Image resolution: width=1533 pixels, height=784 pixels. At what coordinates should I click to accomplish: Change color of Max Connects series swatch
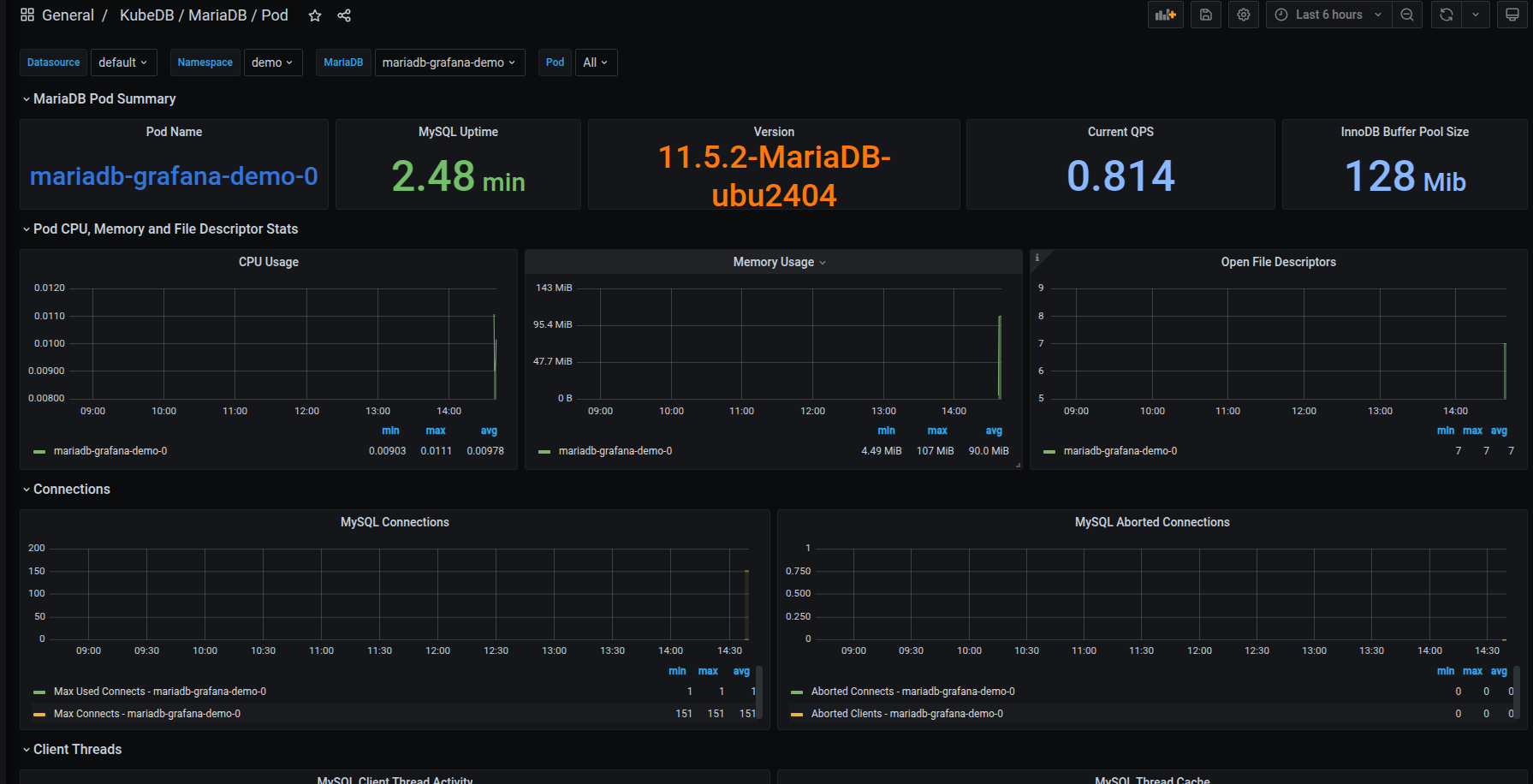pyautogui.click(x=39, y=714)
